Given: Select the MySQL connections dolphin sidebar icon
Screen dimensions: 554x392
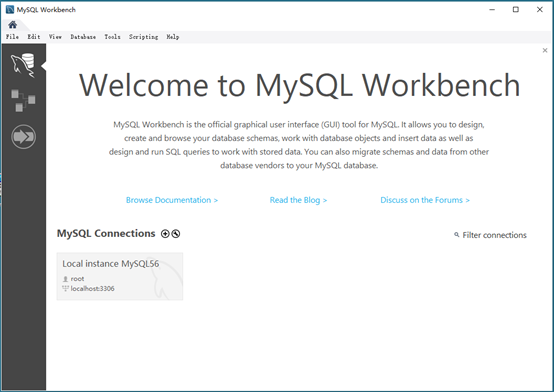Looking at the screenshot, I should (x=23, y=65).
